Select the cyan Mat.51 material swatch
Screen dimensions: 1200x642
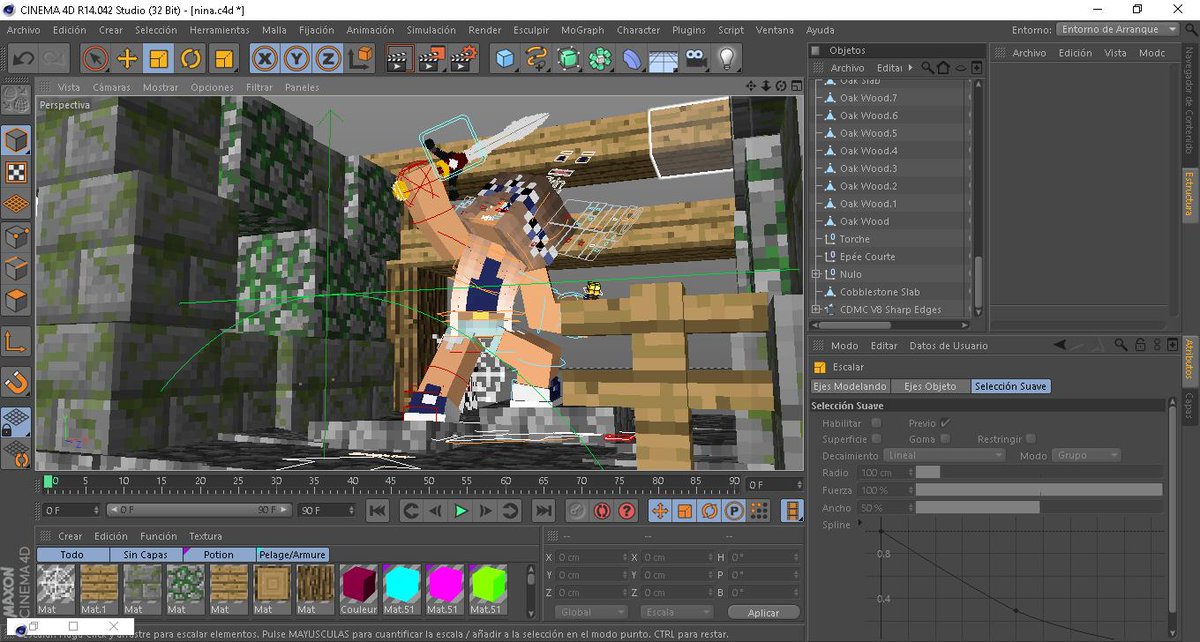[x=400, y=590]
